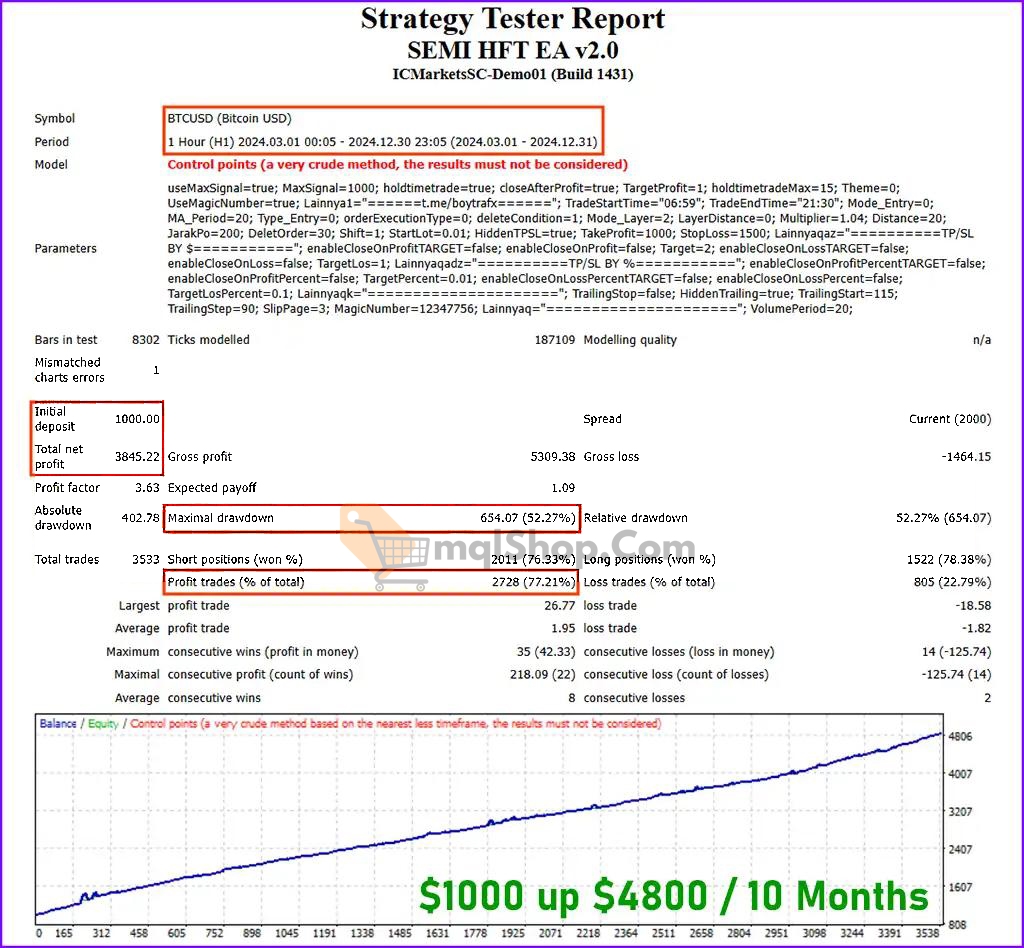The image size is (1024, 948).
Task: Click the Strategy Tester Report title
Action: pyautogui.click(x=512, y=18)
